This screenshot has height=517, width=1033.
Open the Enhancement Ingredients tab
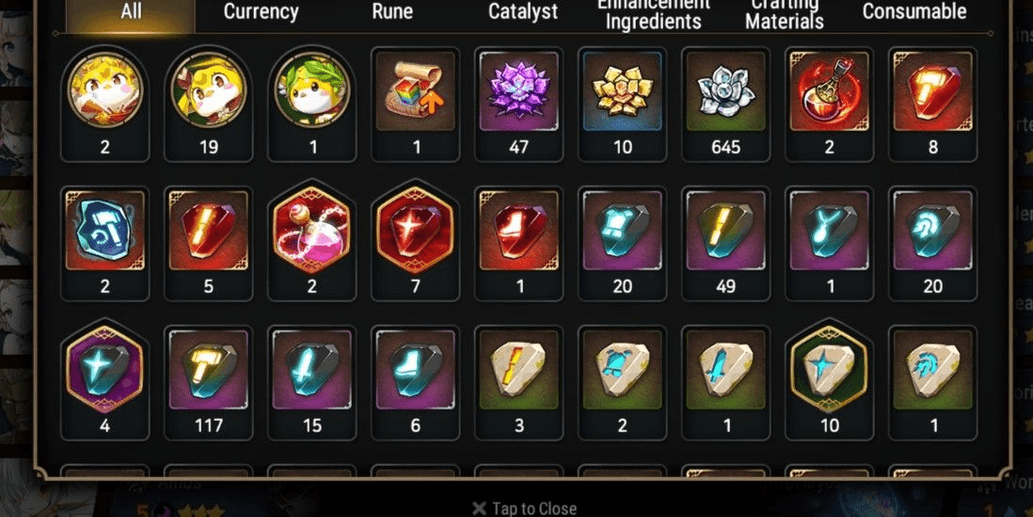(x=654, y=13)
